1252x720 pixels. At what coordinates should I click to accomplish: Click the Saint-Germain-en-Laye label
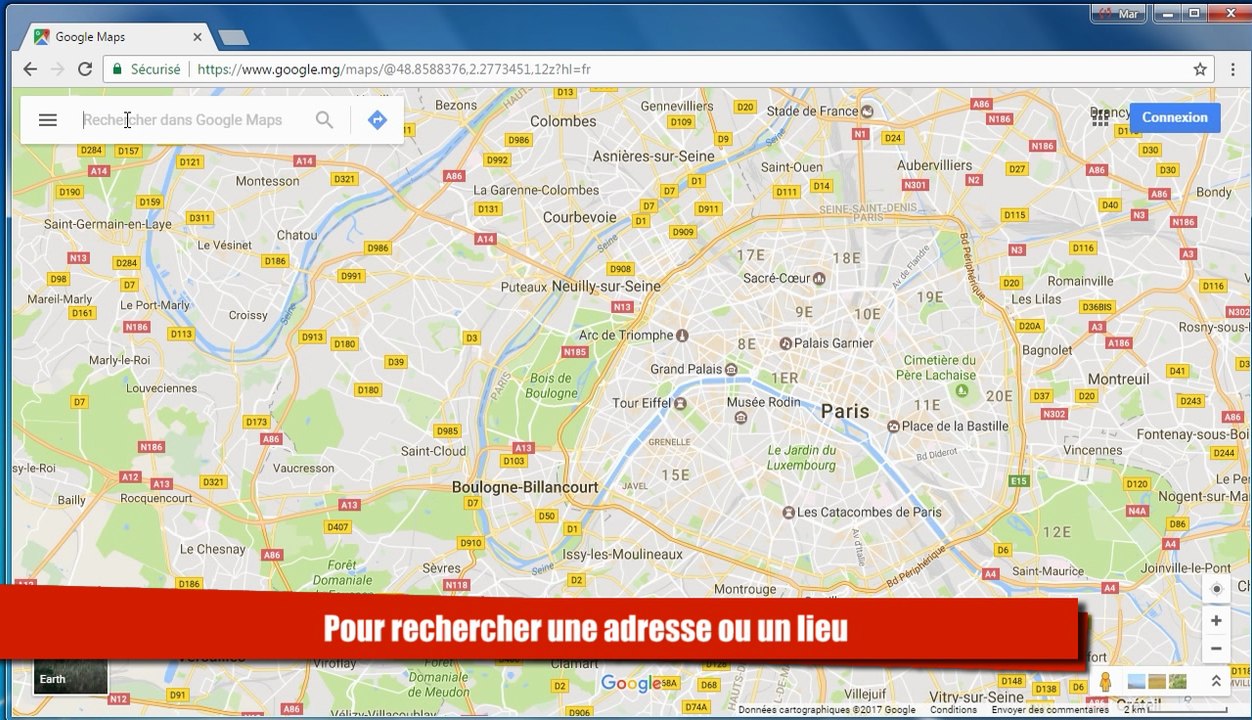tap(107, 224)
